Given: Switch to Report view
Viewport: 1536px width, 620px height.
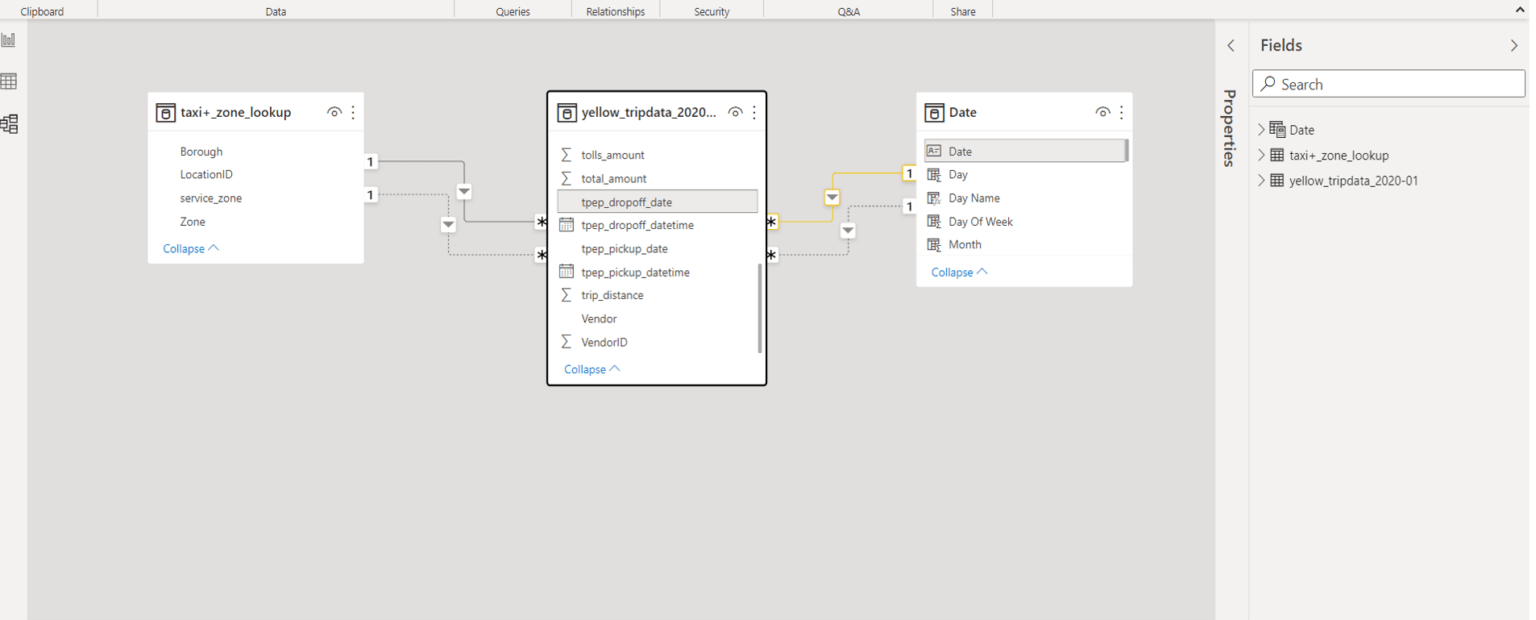Looking at the screenshot, I should [9, 39].
